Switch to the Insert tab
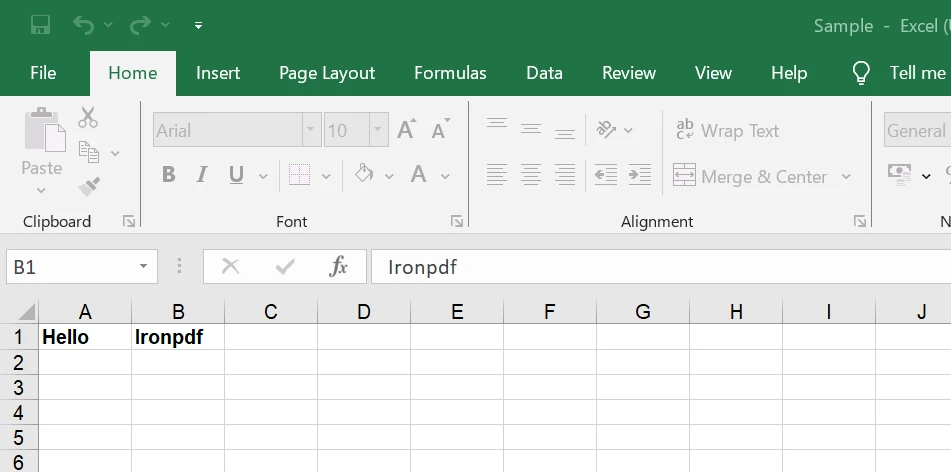This screenshot has width=951, height=472. pyautogui.click(x=218, y=73)
